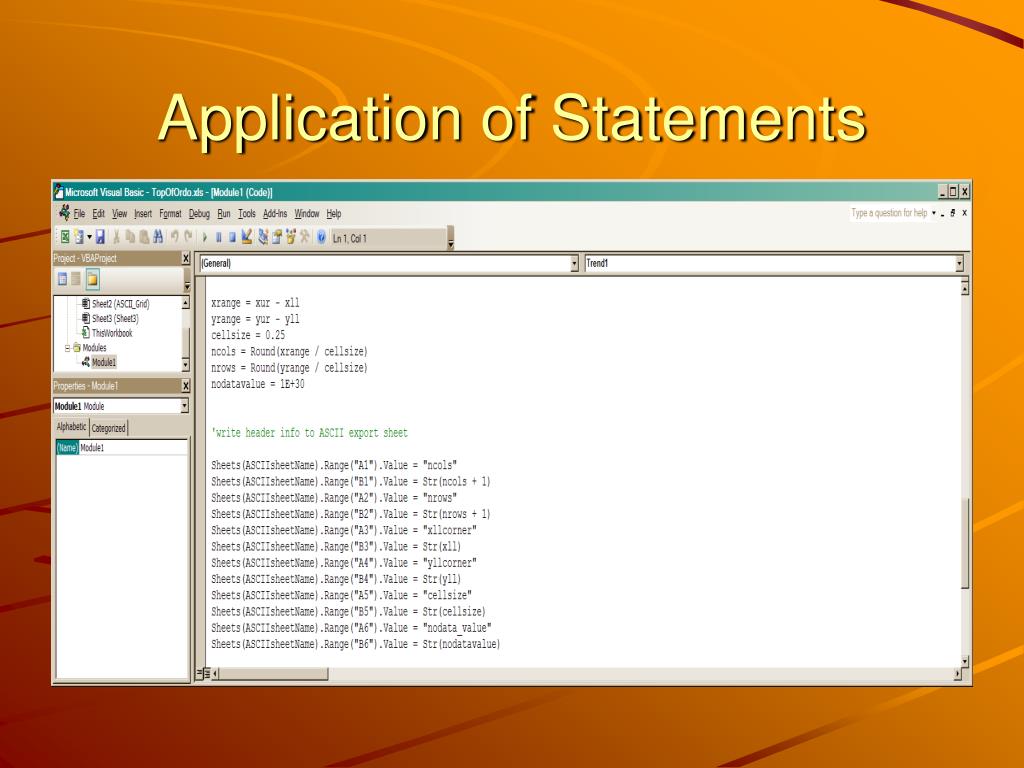
Task: Click the blue Help question-mark icon
Action: point(321,238)
